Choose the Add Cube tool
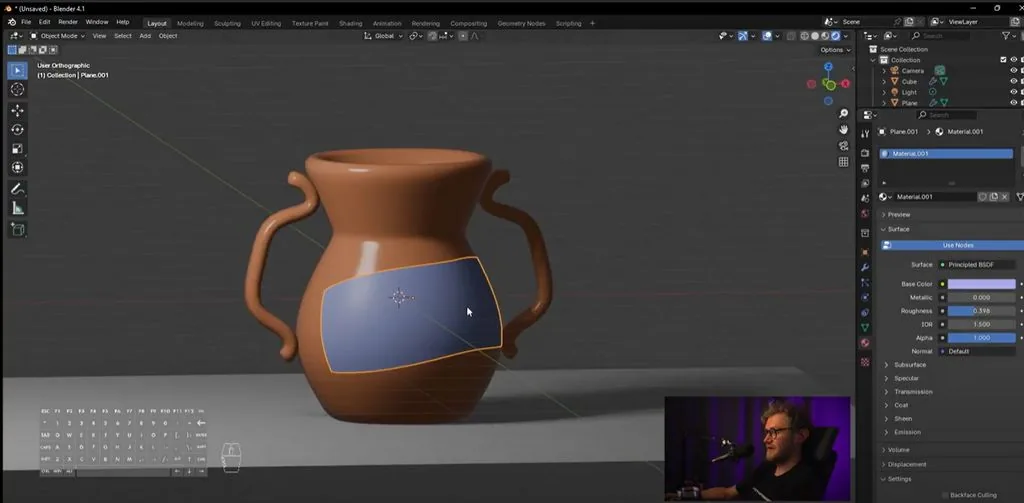 point(18,229)
